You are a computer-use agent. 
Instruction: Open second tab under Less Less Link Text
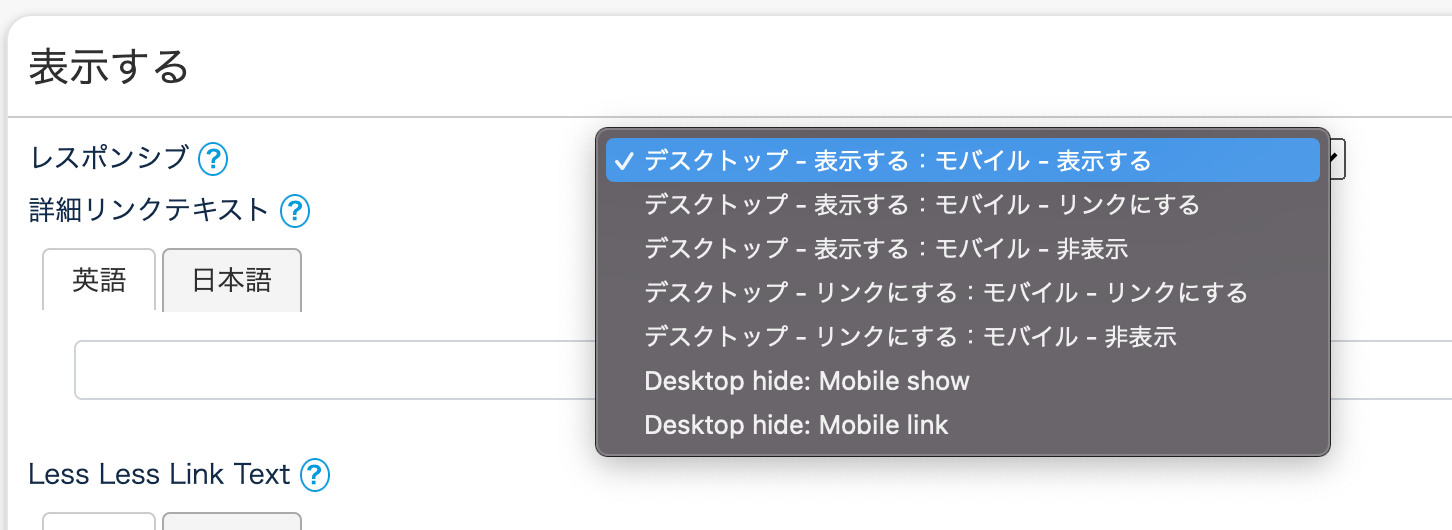click(x=232, y=521)
